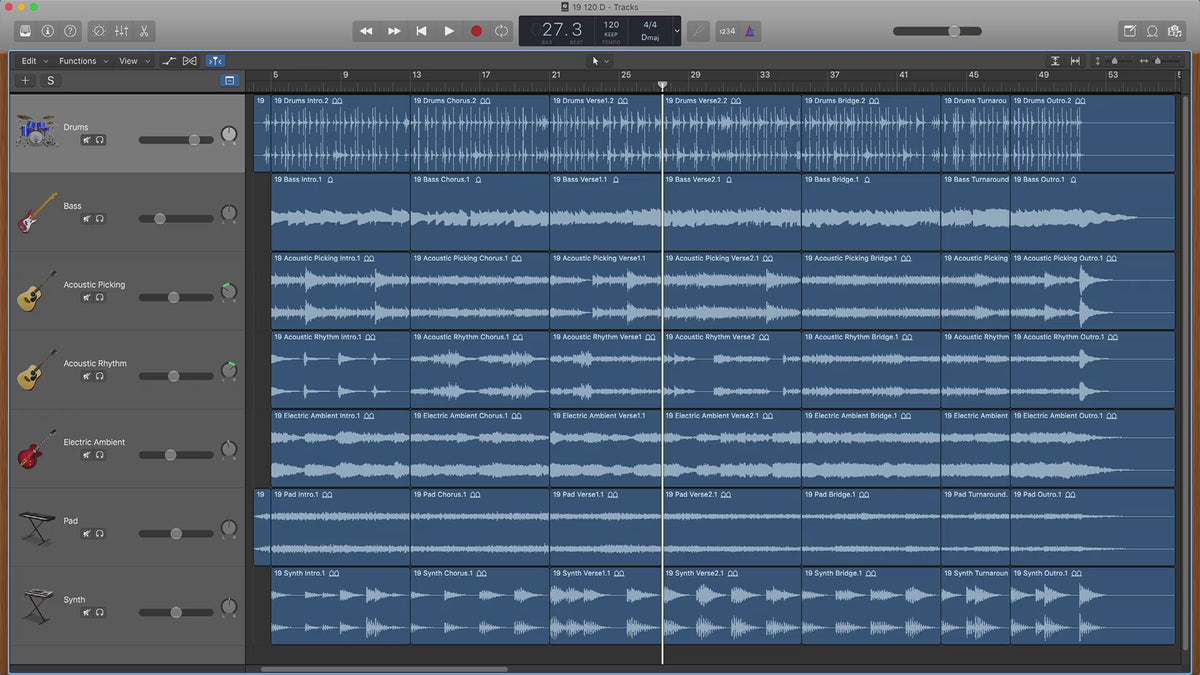Open the Loop Browser
Image resolution: width=1200 pixels, height=675 pixels.
tap(1152, 31)
